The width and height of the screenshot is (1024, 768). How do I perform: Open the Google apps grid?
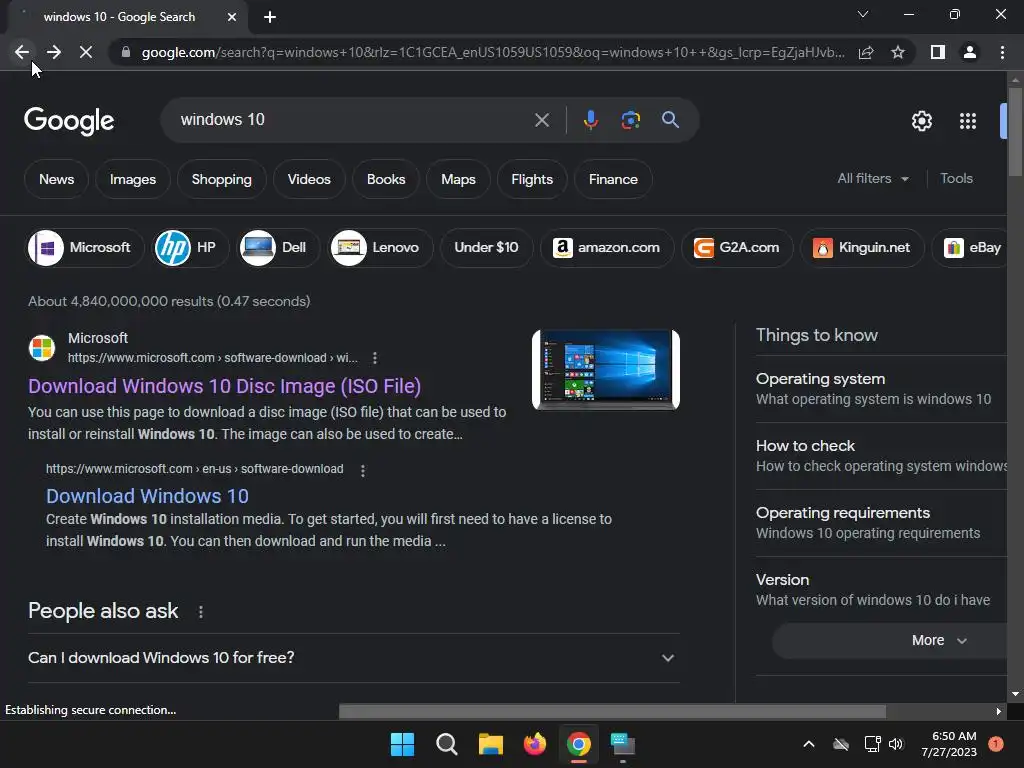click(x=968, y=121)
